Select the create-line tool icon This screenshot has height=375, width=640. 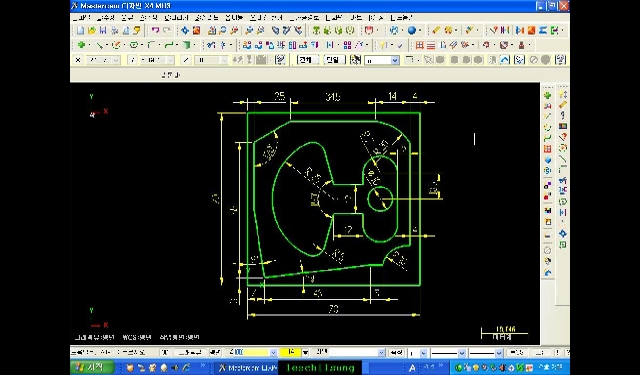[x=99, y=45]
